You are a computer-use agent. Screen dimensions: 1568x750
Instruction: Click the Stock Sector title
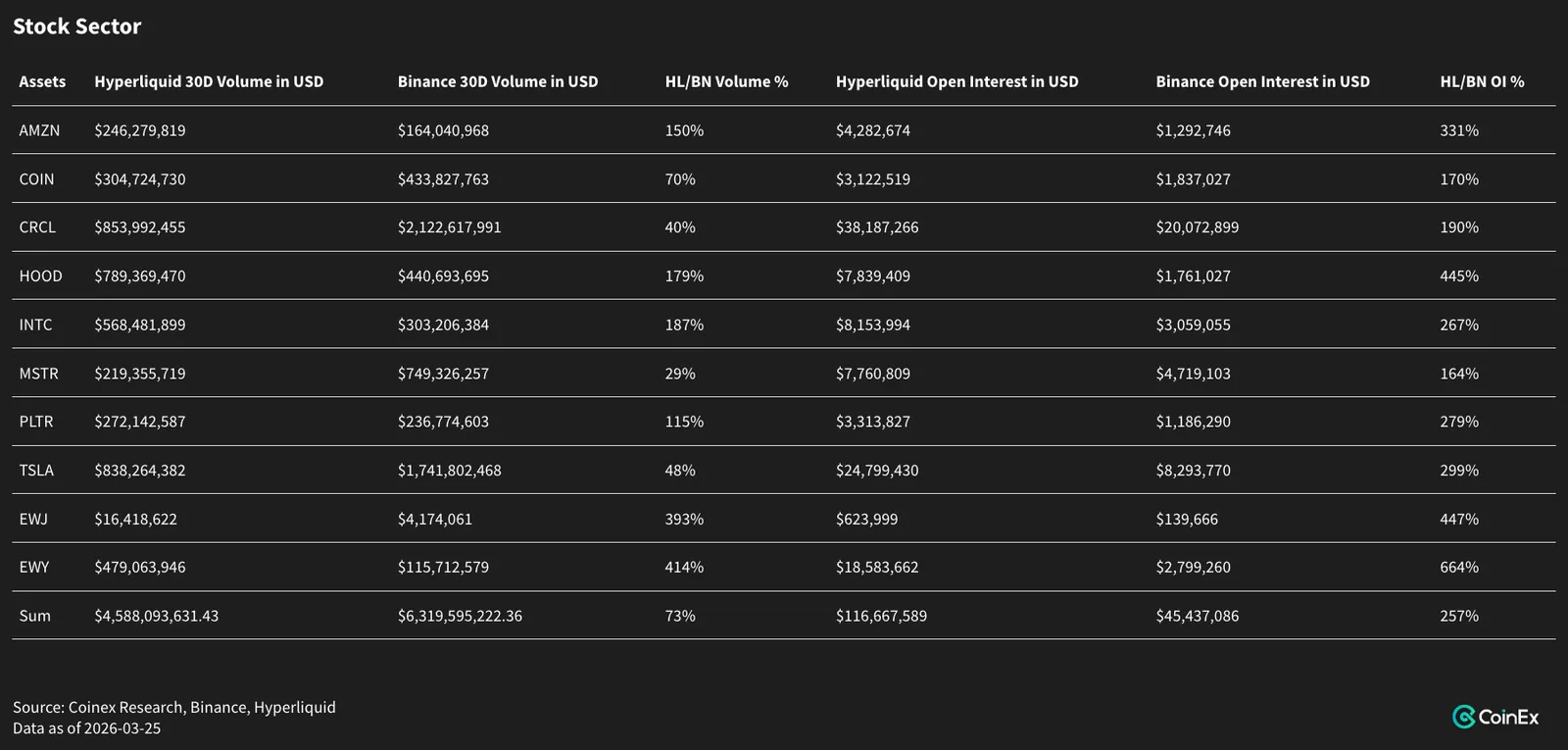point(76,26)
